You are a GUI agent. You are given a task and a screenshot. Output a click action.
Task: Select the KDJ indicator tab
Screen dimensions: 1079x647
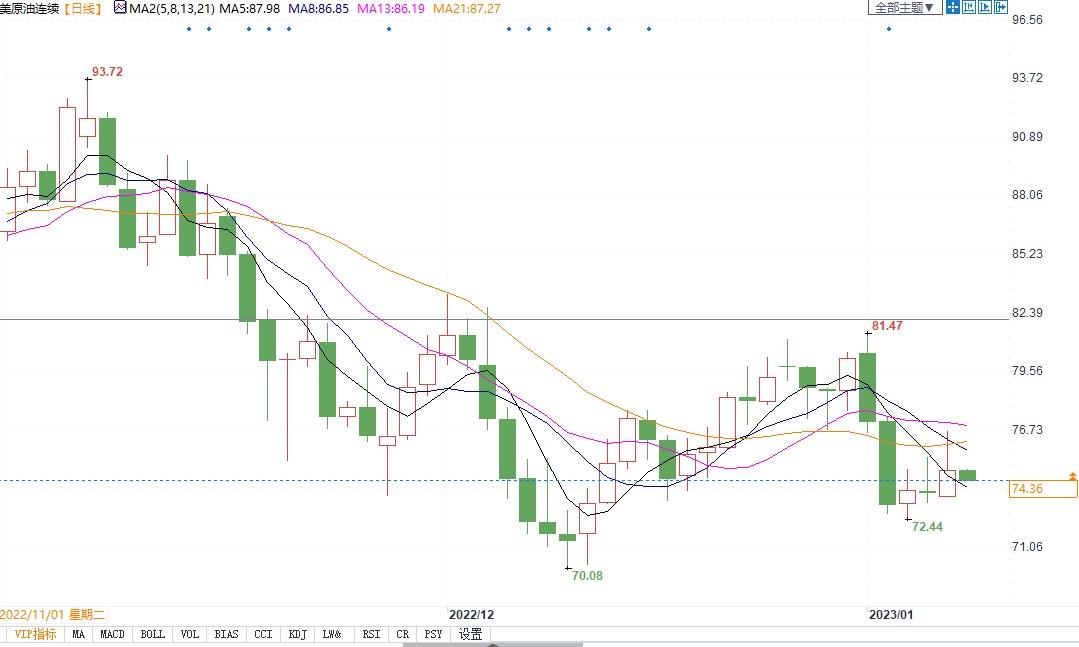297,634
